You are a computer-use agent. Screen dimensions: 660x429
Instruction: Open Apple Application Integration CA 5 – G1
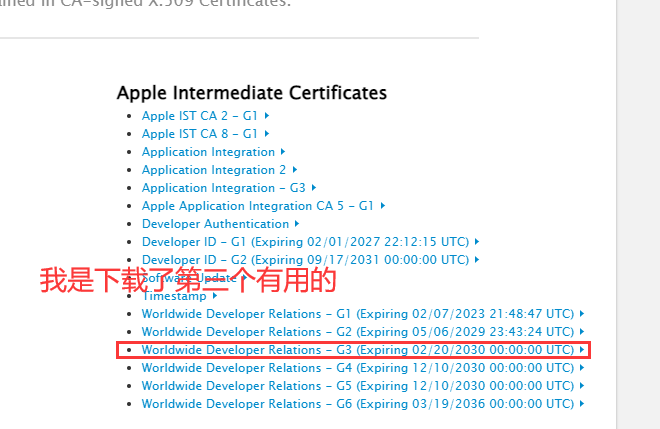pyautogui.click(x=263, y=206)
